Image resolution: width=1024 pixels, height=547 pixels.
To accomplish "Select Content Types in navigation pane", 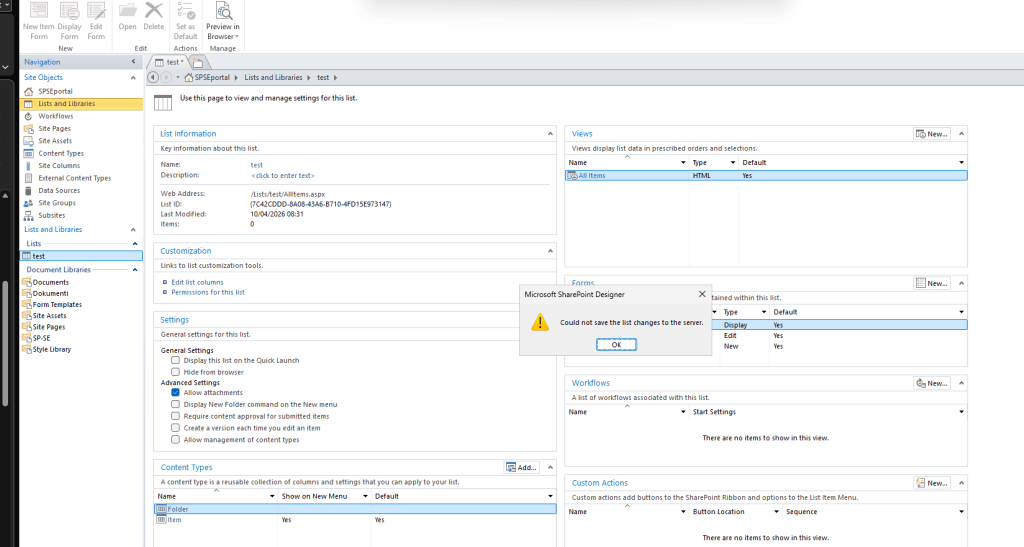I will coord(60,153).
